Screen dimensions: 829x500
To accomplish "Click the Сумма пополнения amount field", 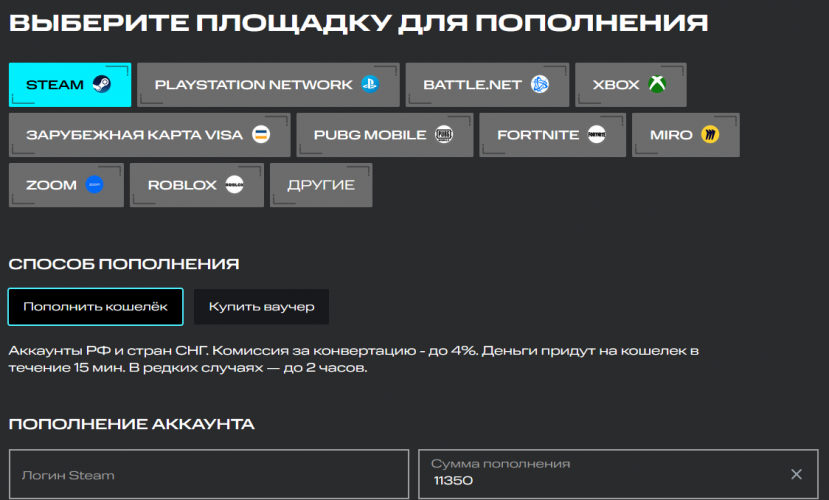I will click(x=600, y=480).
